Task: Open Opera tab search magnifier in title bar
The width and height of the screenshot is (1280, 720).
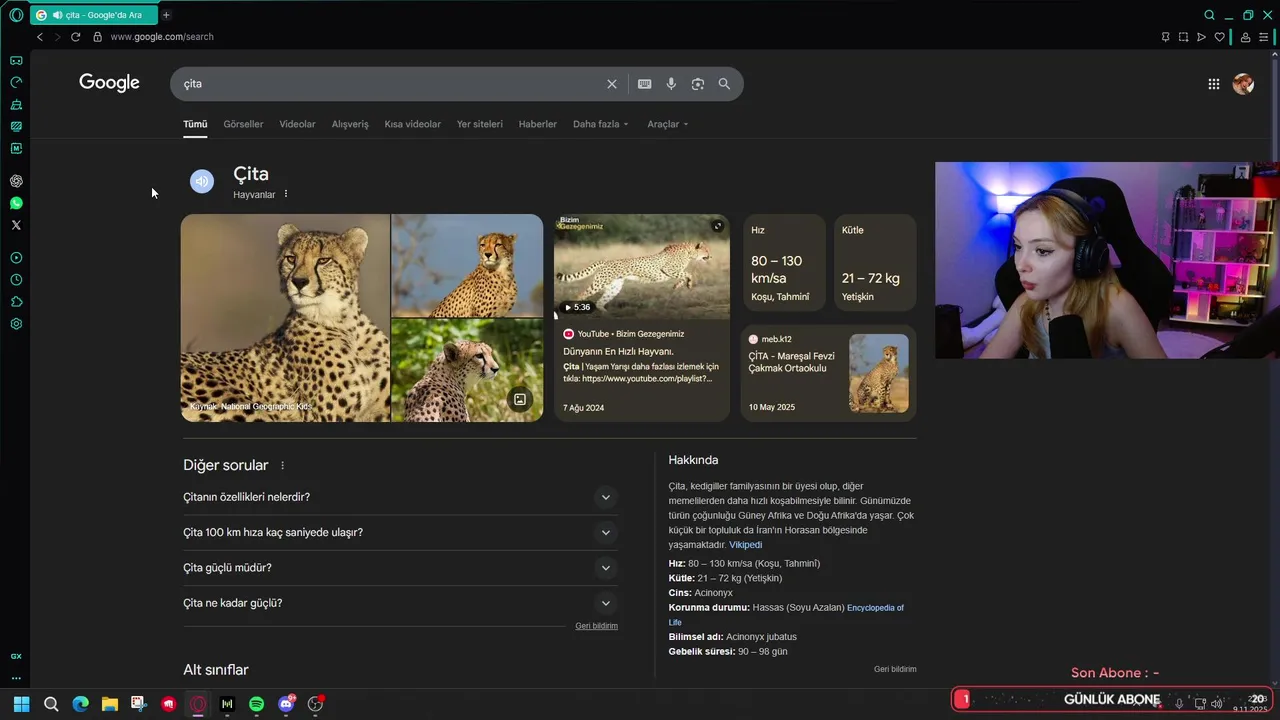Action: (1209, 15)
